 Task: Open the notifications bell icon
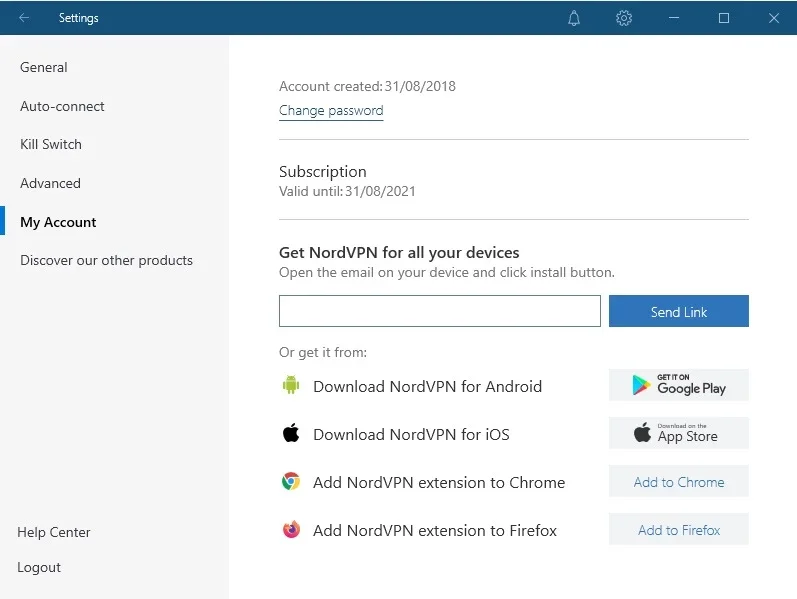pos(574,18)
